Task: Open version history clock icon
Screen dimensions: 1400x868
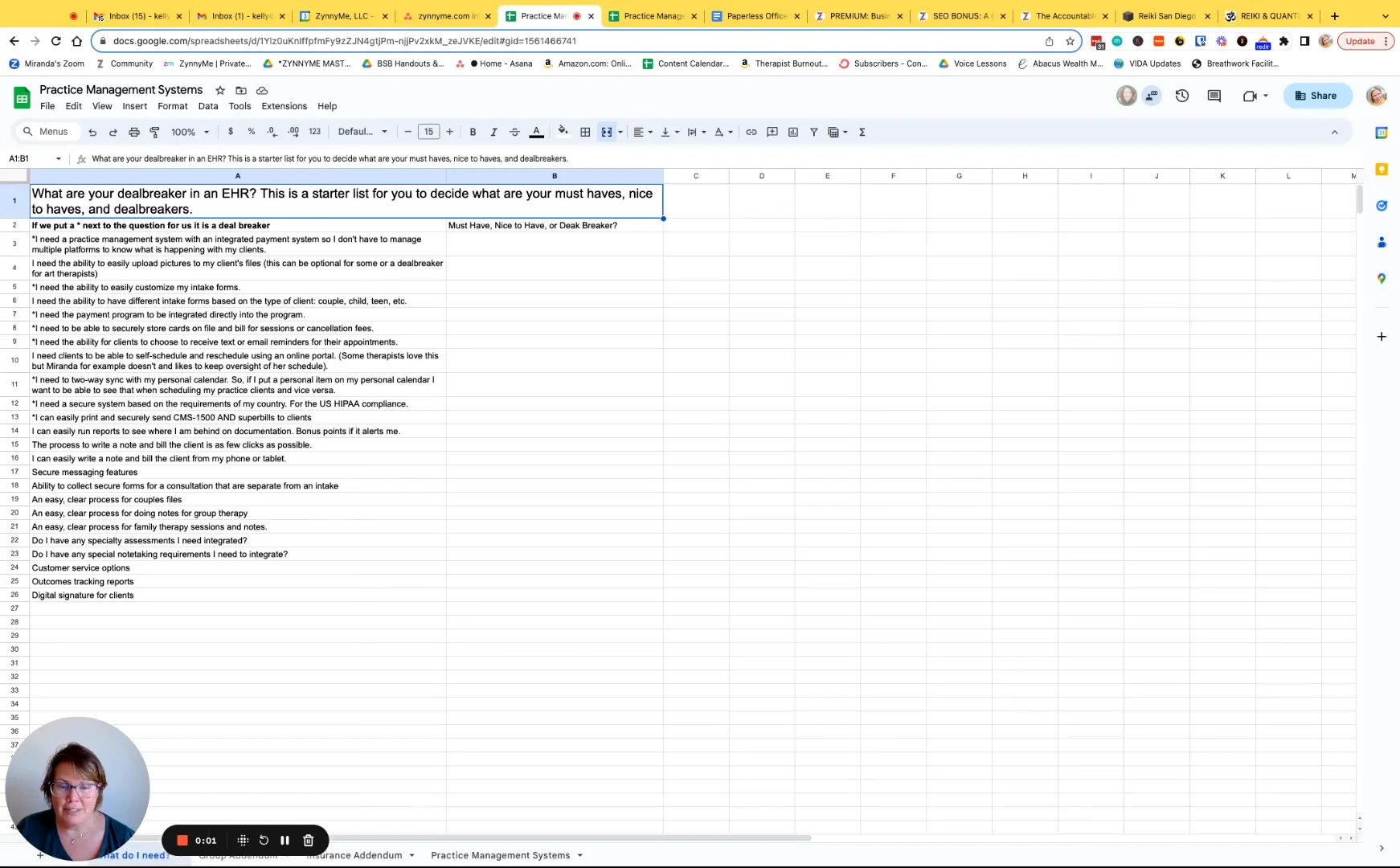Action: (x=1181, y=96)
